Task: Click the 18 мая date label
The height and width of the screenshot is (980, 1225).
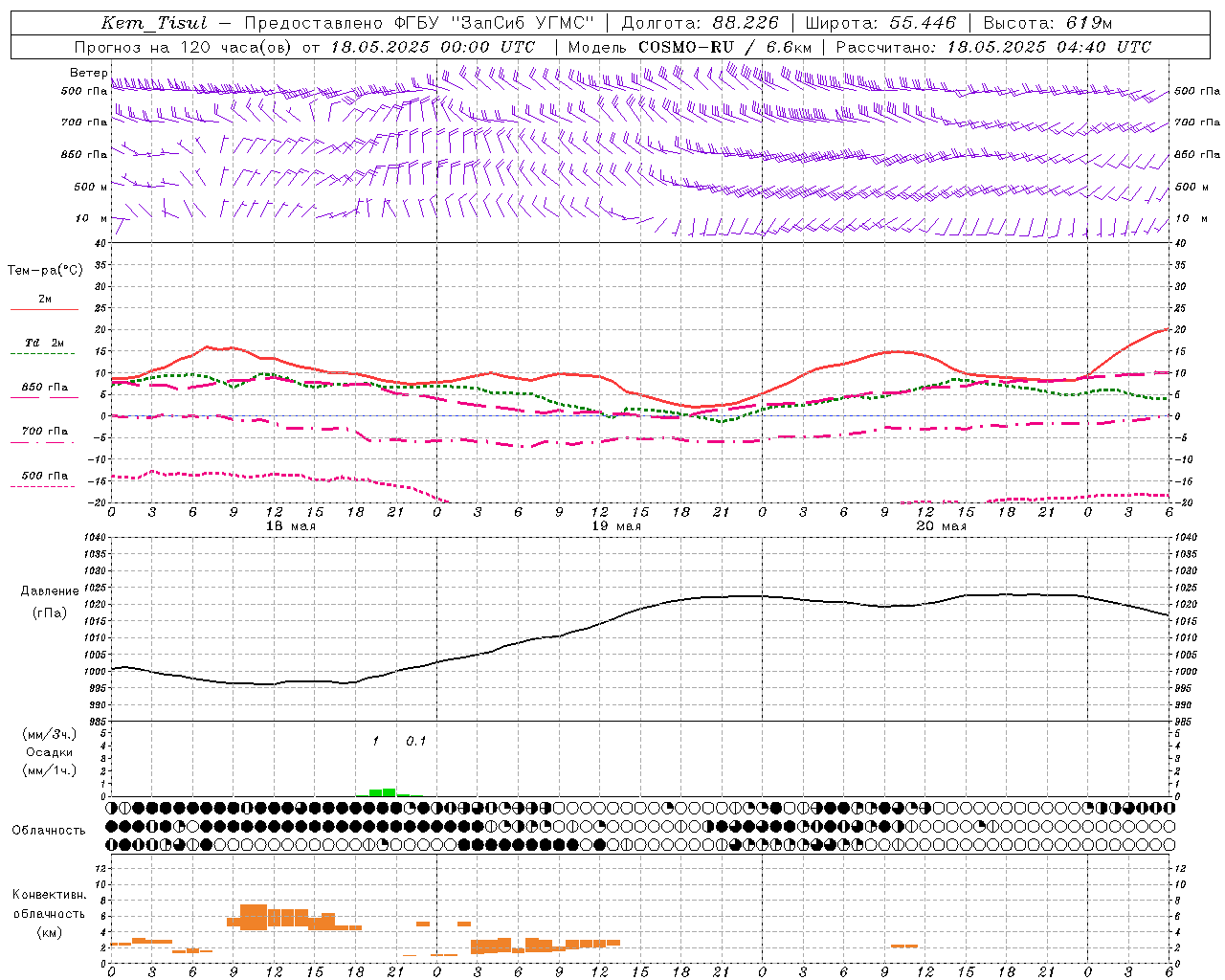Action: [290, 526]
